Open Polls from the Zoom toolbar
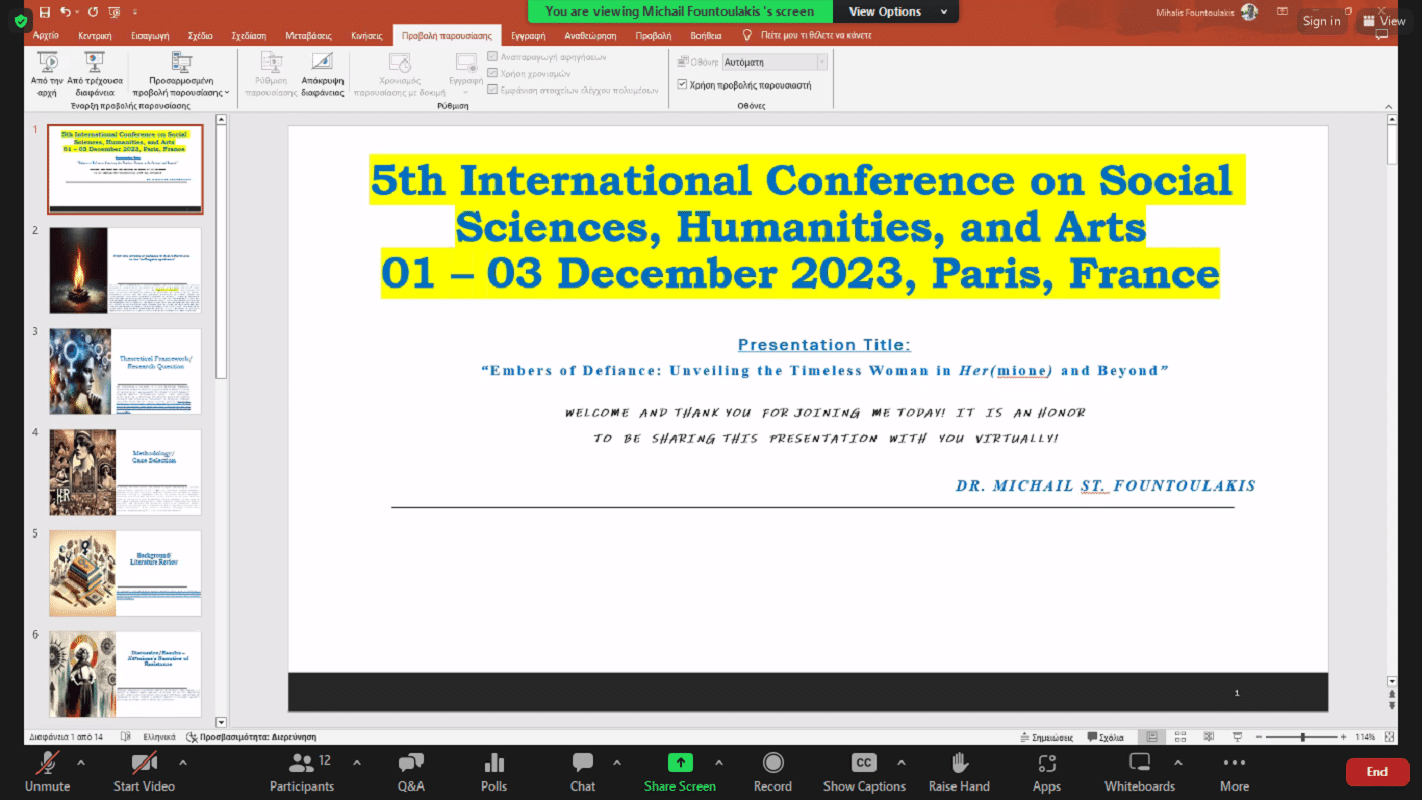 coord(494,764)
